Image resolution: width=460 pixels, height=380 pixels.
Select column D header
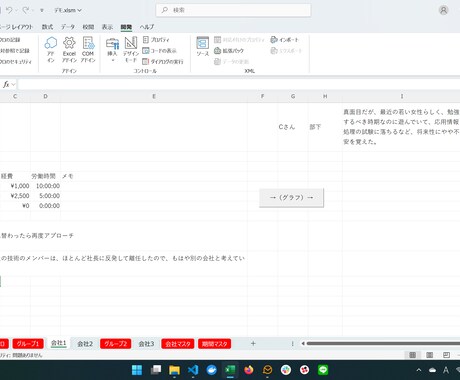(45, 96)
